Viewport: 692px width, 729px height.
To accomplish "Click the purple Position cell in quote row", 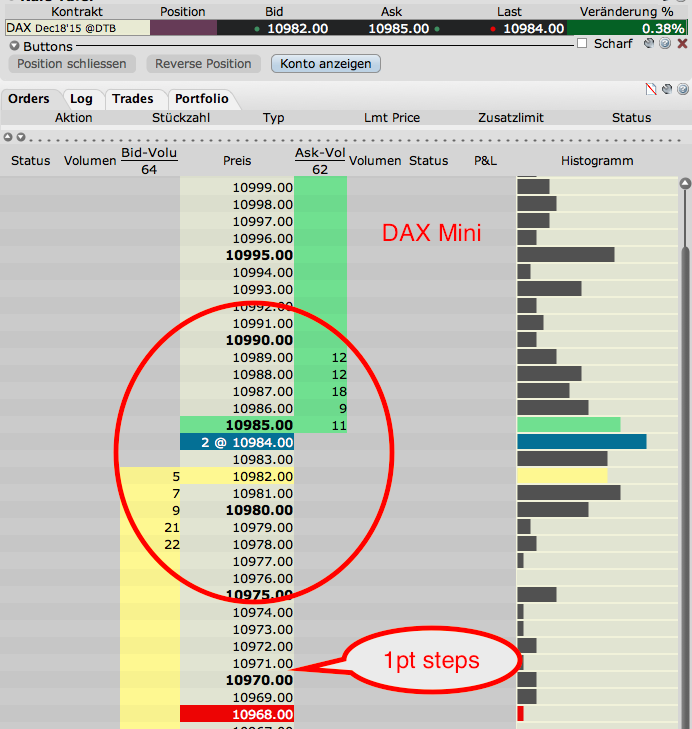I will 184,28.
